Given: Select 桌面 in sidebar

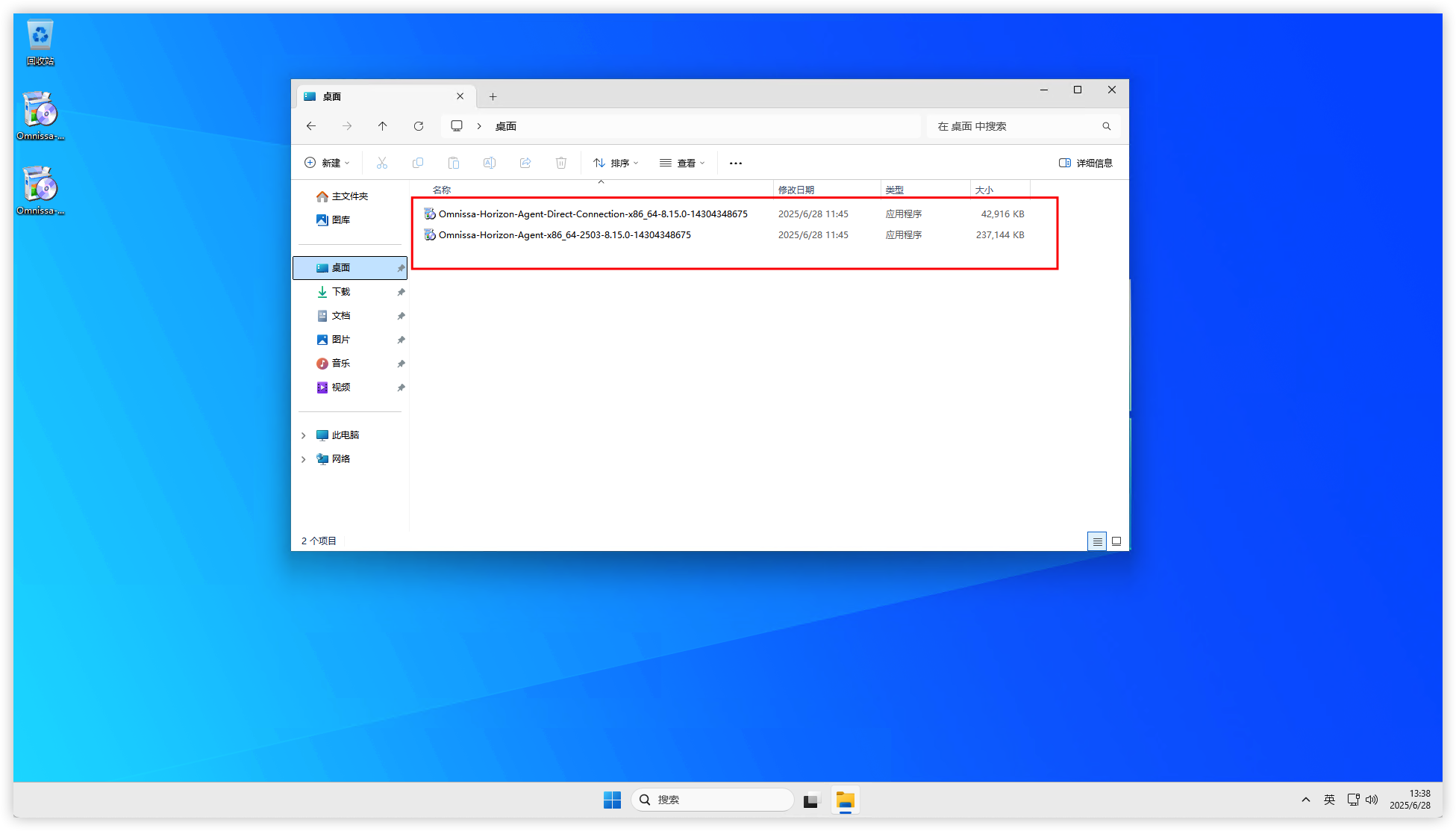Looking at the screenshot, I should [350, 268].
